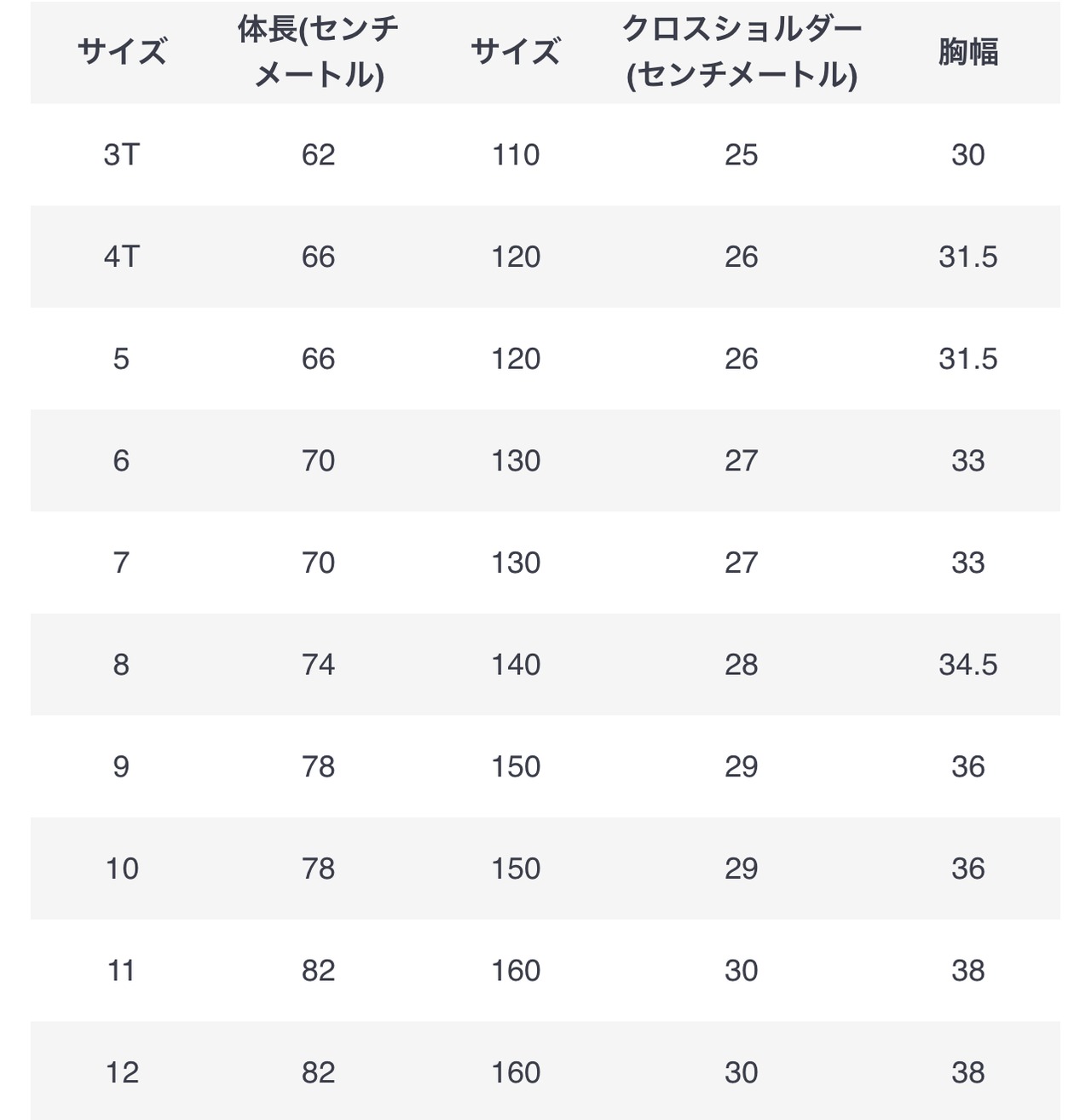Viewport: 1091px width, 1120px height.
Task: Select the size 10 row label
Action: coord(121,869)
